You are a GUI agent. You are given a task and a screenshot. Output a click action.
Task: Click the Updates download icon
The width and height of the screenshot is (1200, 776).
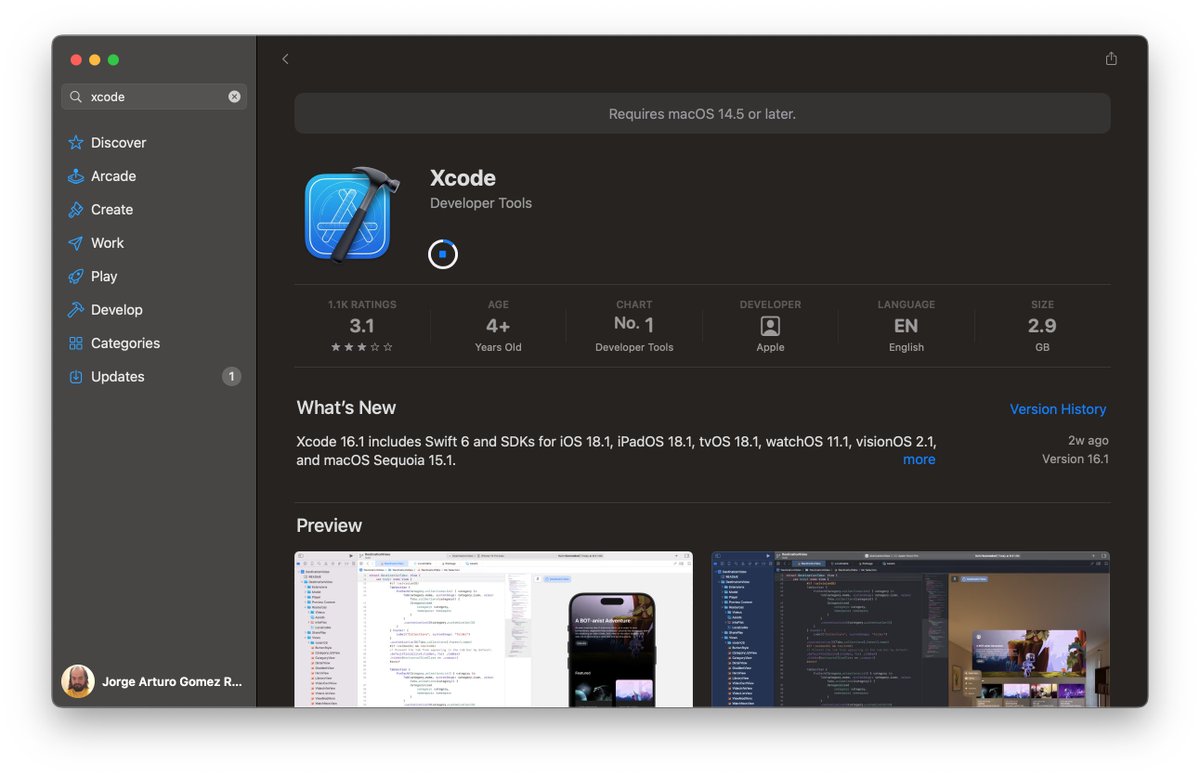(x=76, y=377)
